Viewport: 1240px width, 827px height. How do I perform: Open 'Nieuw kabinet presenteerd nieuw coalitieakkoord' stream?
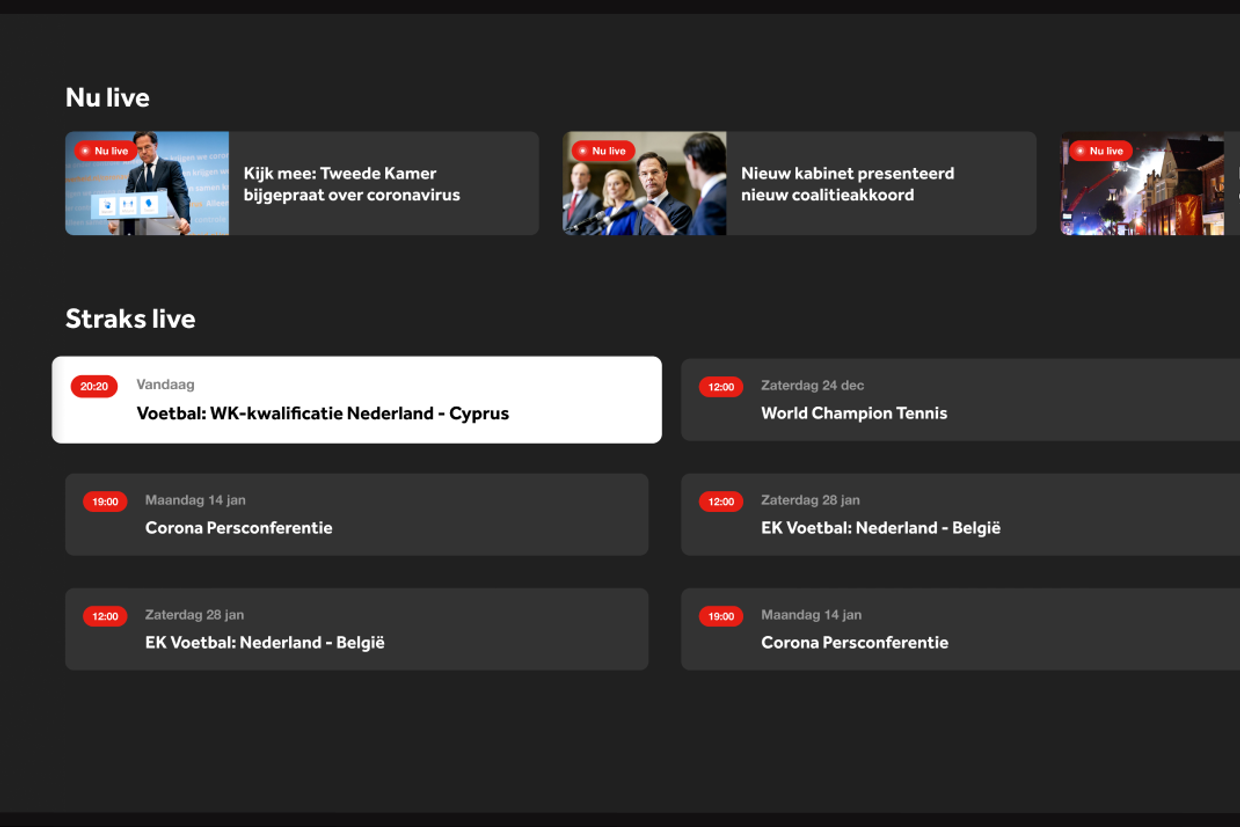847,184
